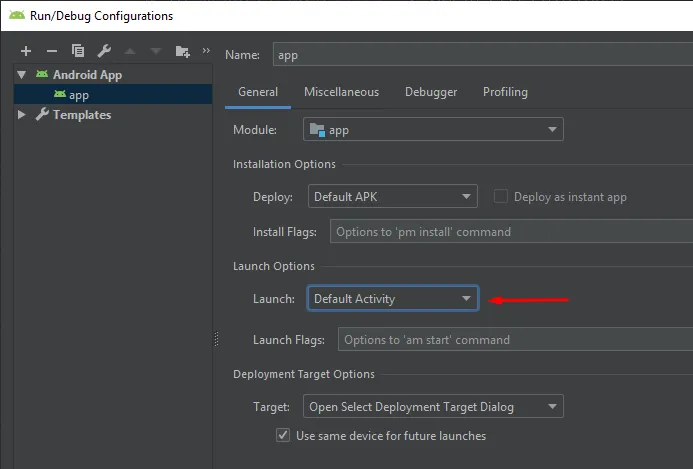Switch to the Debugger tab
The height and width of the screenshot is (469, 693).
tap(431, 92)
